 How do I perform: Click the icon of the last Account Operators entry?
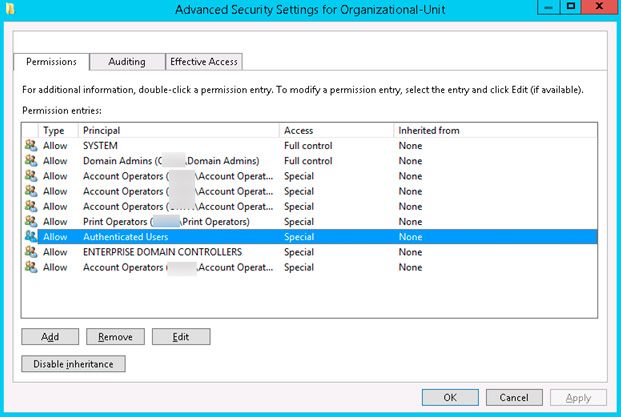point(30,268)
